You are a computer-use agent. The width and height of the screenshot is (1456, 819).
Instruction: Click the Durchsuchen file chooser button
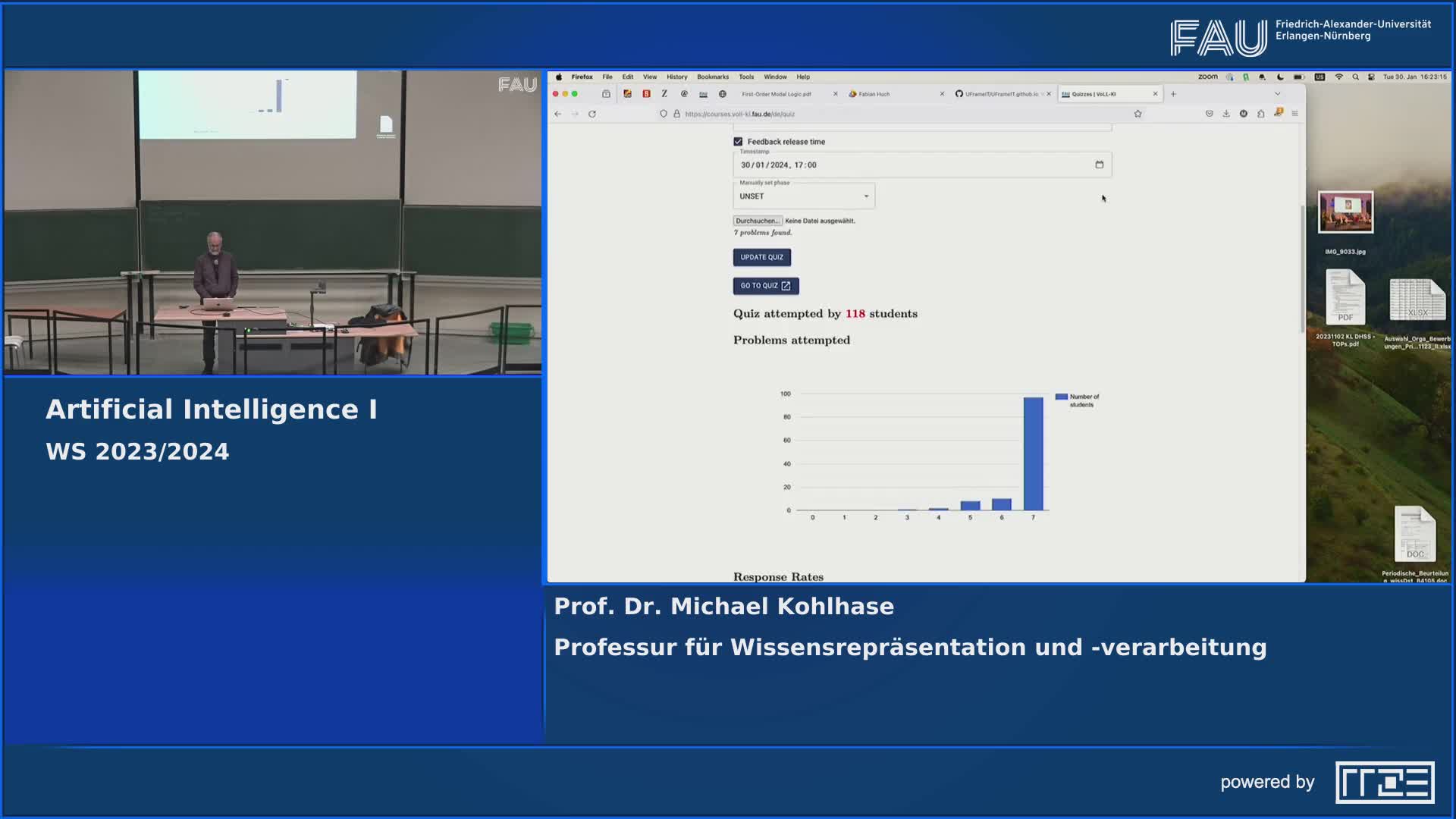(x=757, y=221)
